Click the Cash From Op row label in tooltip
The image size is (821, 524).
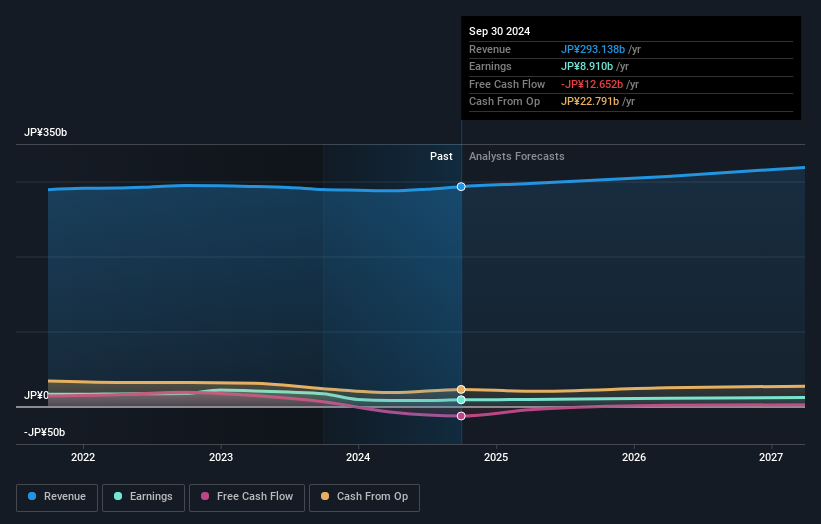point(504,102)
